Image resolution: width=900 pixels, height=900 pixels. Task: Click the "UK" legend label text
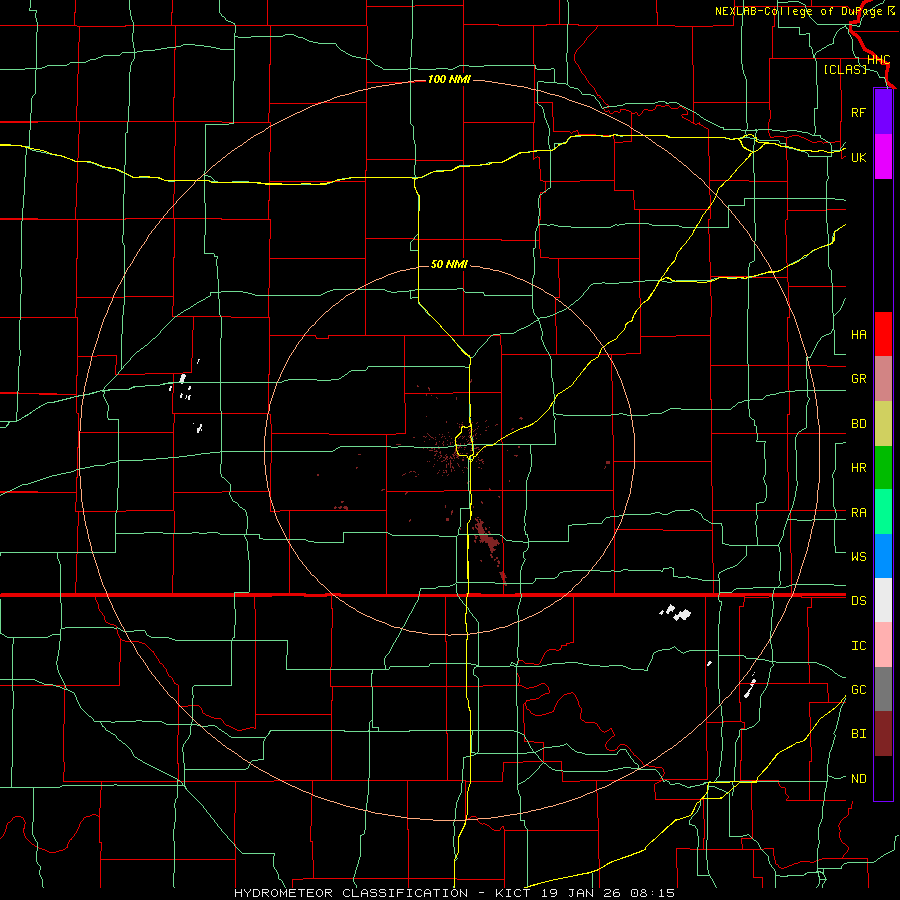859,157
